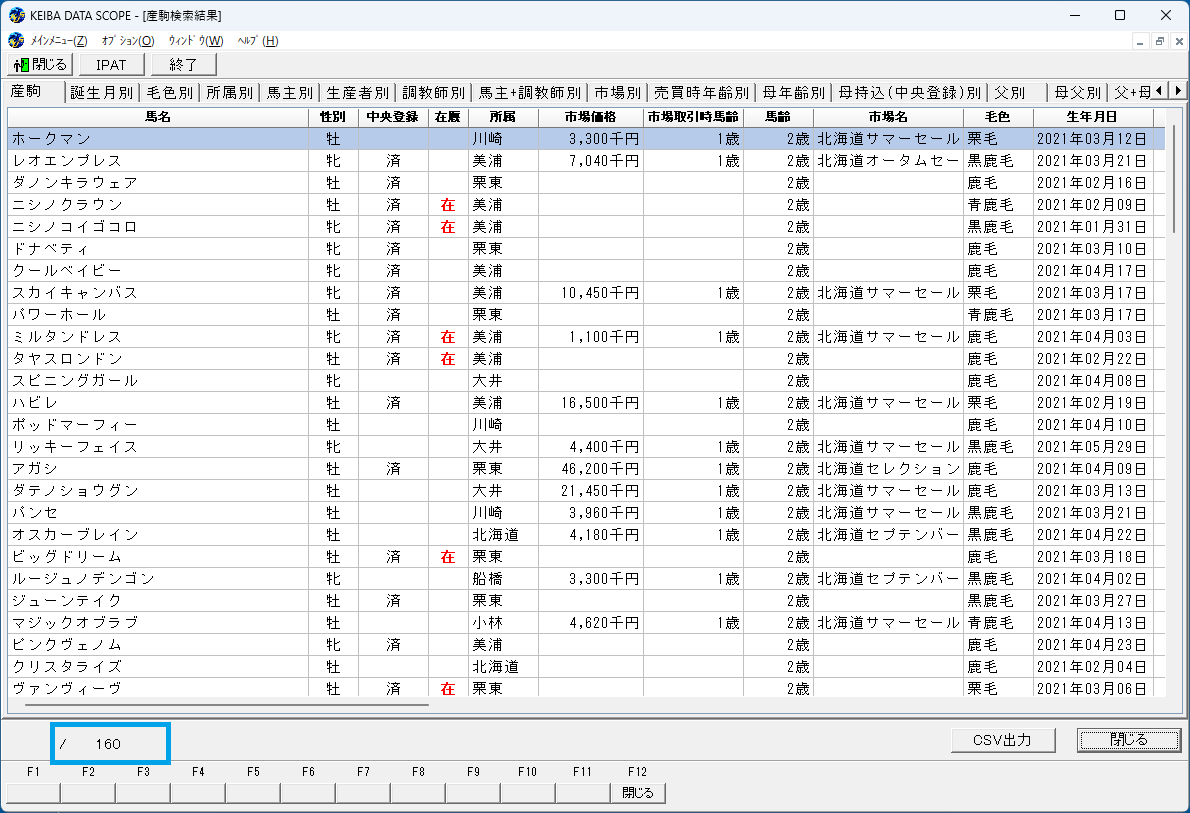
Task: Sort by the 所属 column header
Action: (503, 117)
